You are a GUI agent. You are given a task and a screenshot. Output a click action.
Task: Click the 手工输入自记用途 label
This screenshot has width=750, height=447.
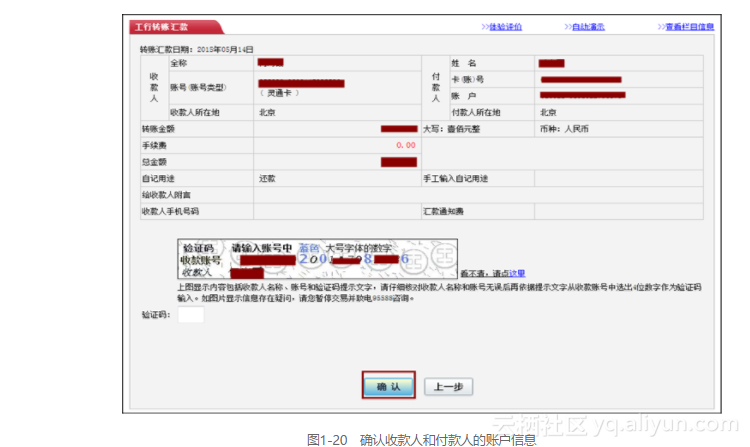[x=455, y=178]
